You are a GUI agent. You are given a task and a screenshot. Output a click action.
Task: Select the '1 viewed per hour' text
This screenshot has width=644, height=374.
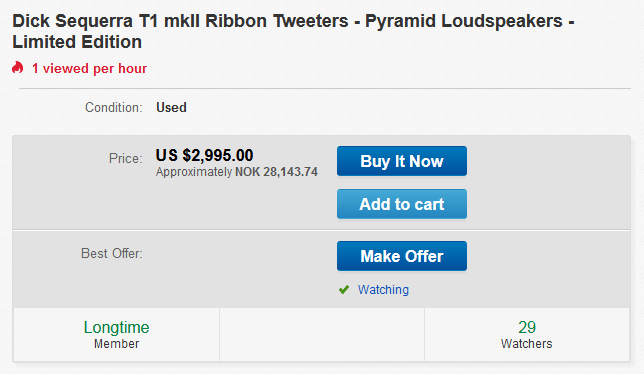pos(89,69)
